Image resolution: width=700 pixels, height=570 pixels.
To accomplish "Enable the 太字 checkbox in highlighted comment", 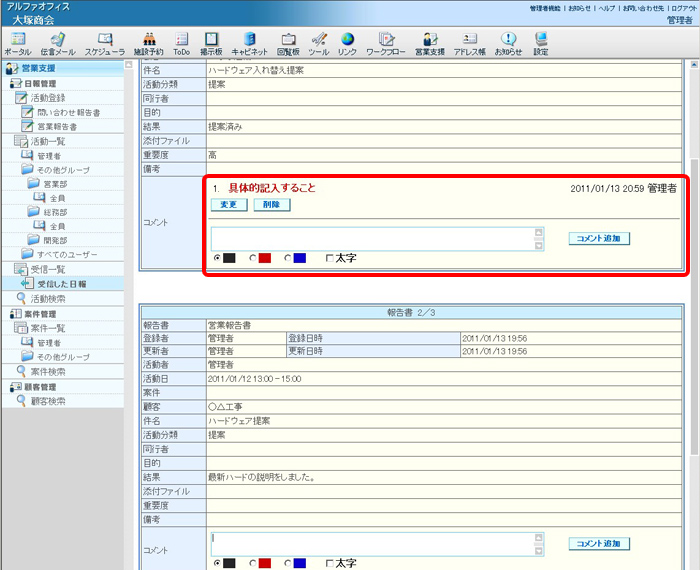I will pyautogui.click(x=330, y=258).
